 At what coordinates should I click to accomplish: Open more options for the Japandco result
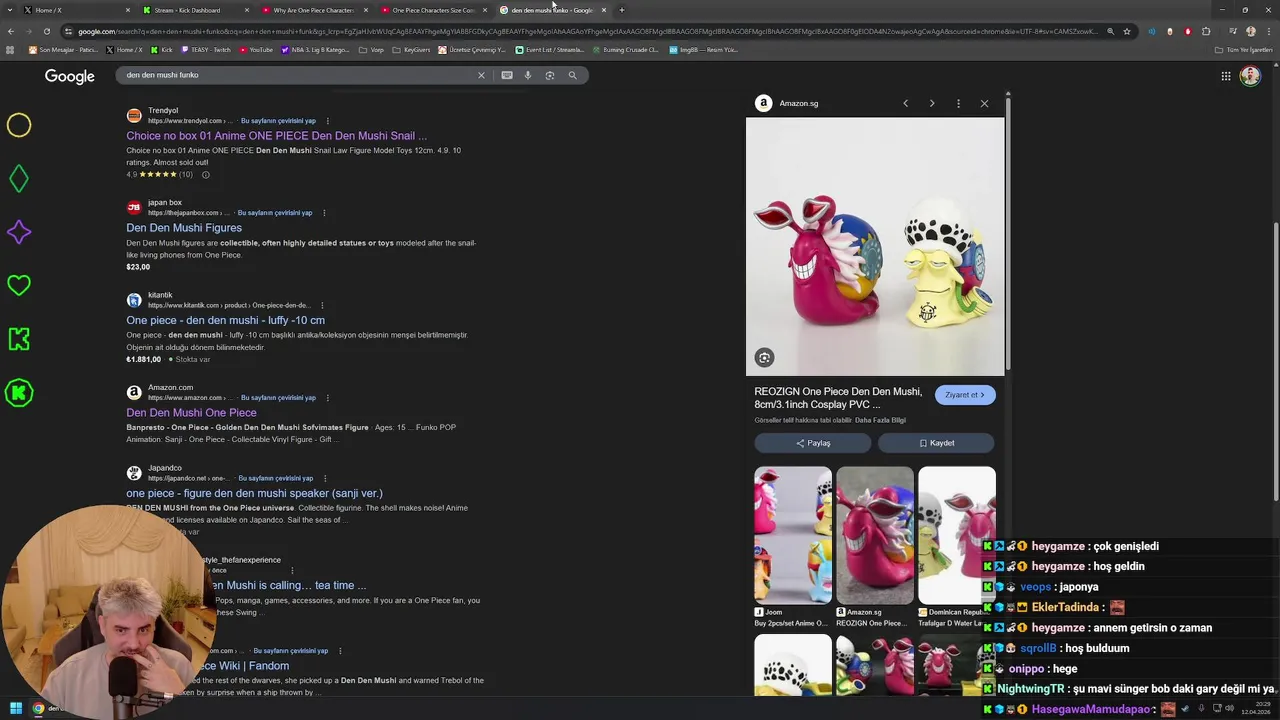pyautogui.click(x=324, y=478)
